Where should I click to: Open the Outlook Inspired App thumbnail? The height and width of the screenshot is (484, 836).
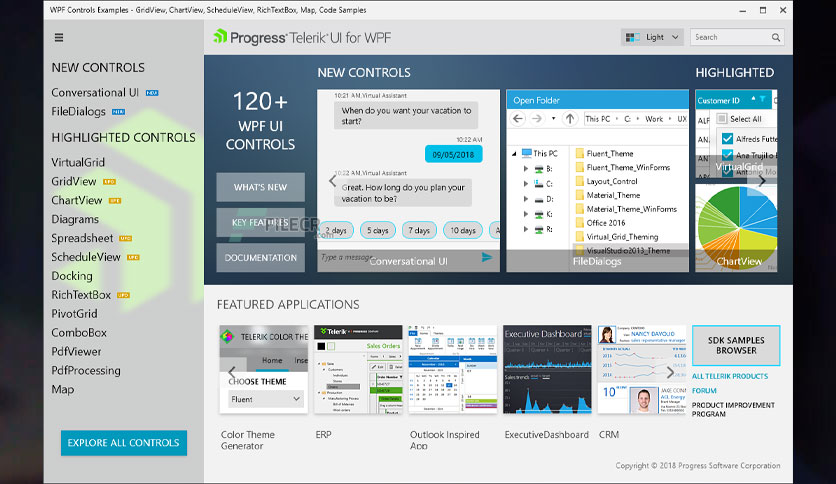(x=453, y=369)
